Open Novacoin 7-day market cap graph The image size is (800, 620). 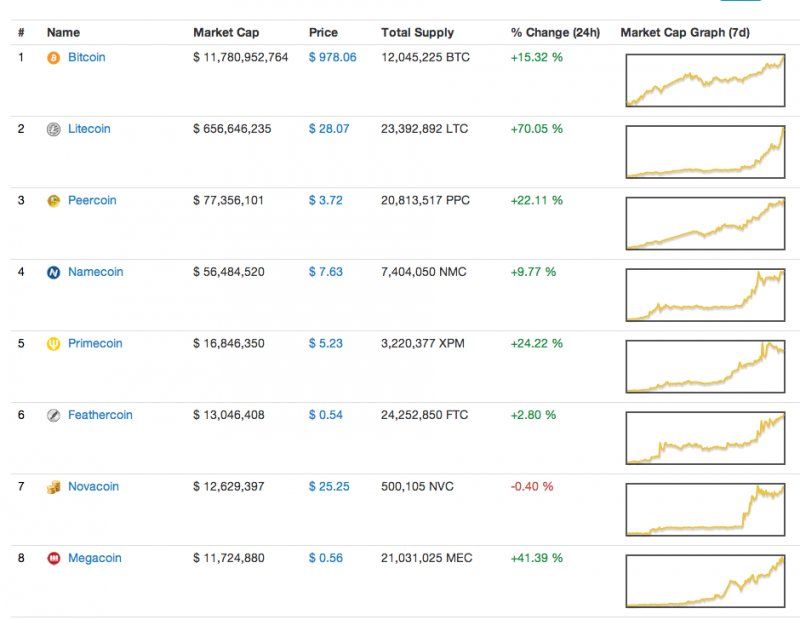[705, 509]
